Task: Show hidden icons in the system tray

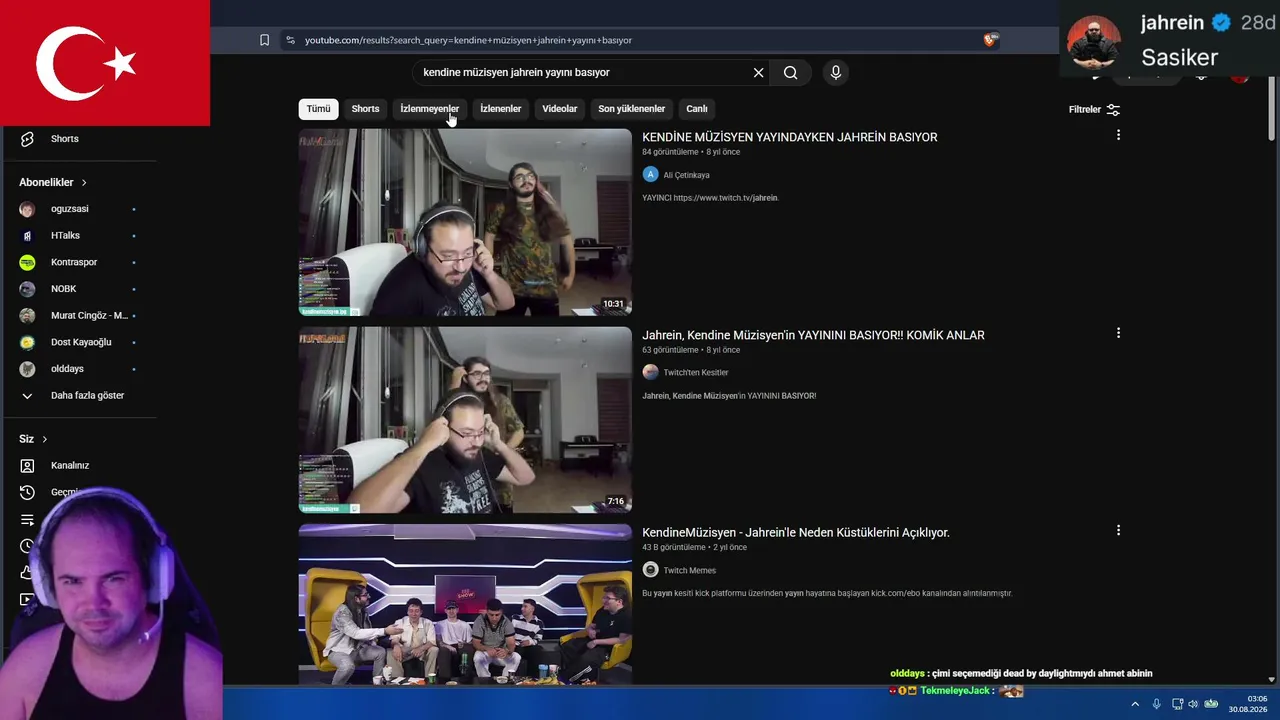Action: click(1135, 704)
